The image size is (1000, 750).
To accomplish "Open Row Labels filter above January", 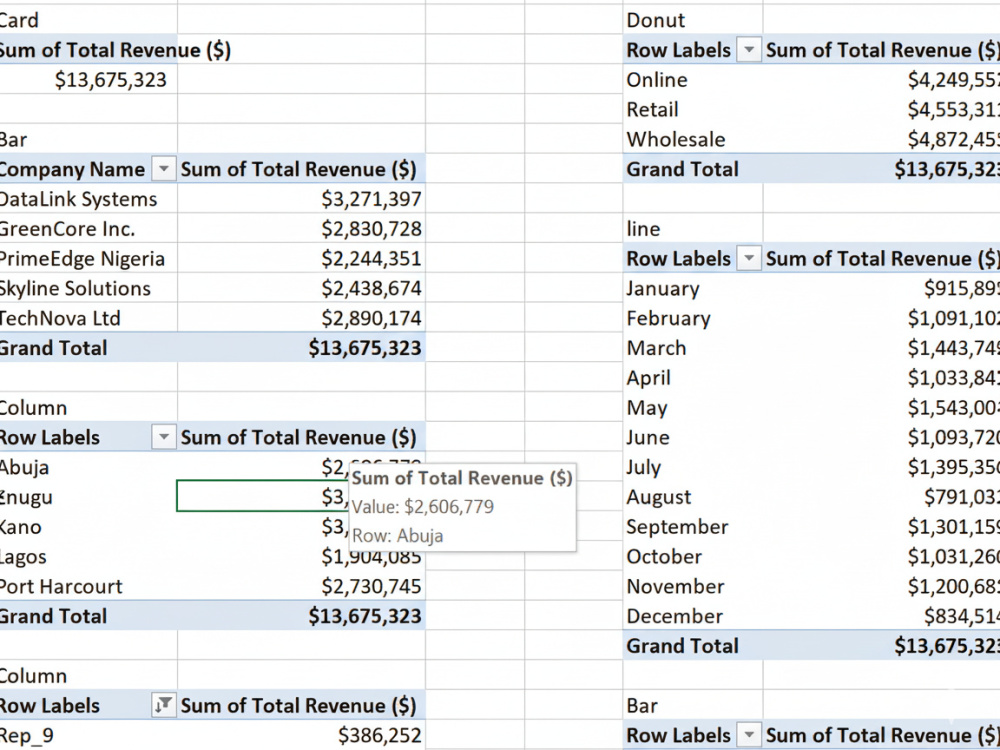I will tap(749, 258).
